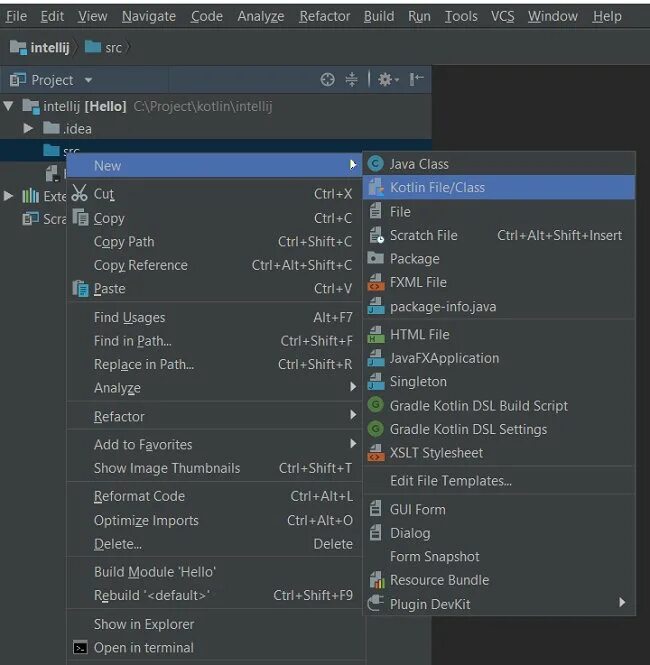The image size is (650, 665).
Task: Select Edit File Templates...
Action: click(499, 481)
